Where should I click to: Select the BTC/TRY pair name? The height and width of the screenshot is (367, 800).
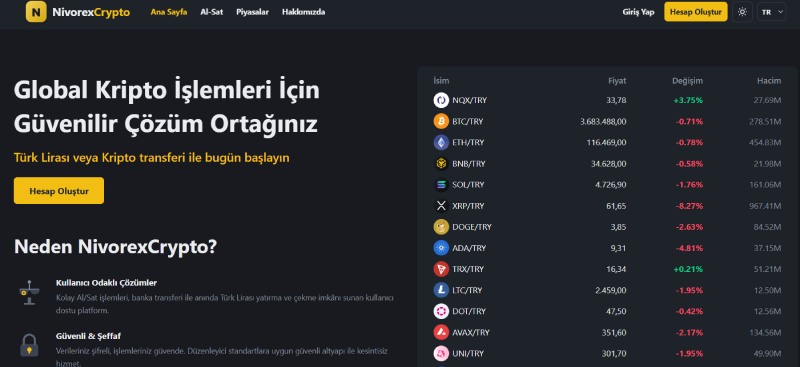coord(467,121)
